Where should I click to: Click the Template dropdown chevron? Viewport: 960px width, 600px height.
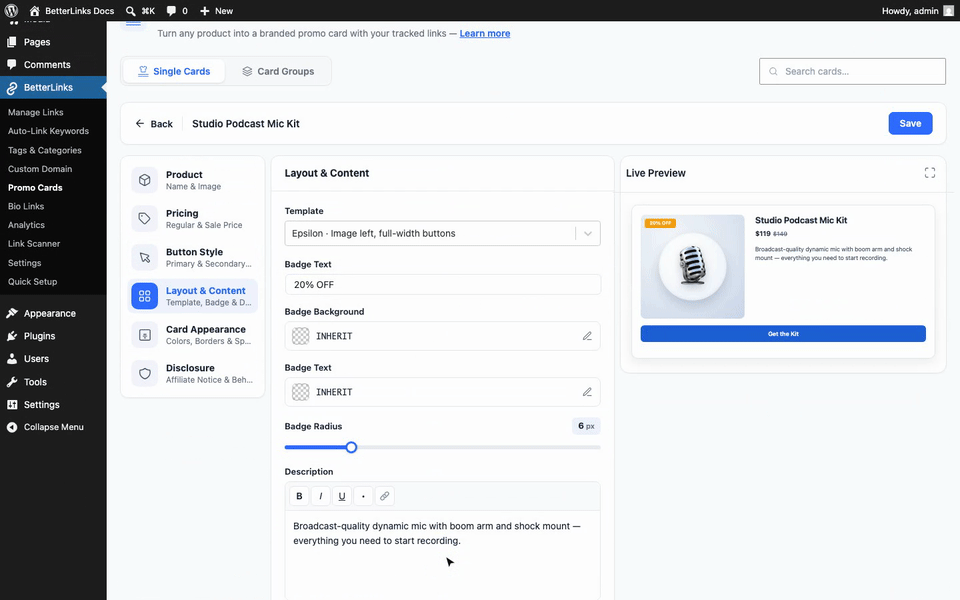tap(588, 233)
